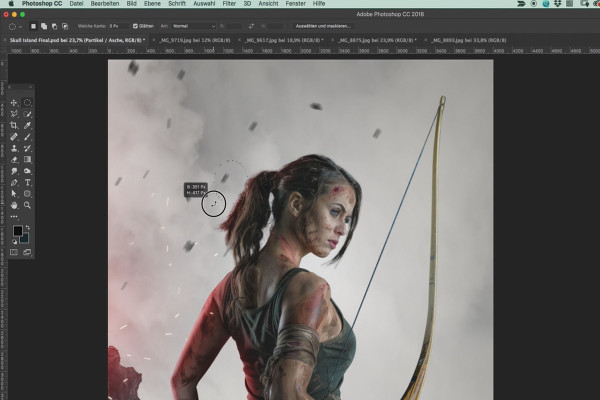Select the Polygonal Lasso tool
Screen dimensions: 600x400
click(14, 114)
